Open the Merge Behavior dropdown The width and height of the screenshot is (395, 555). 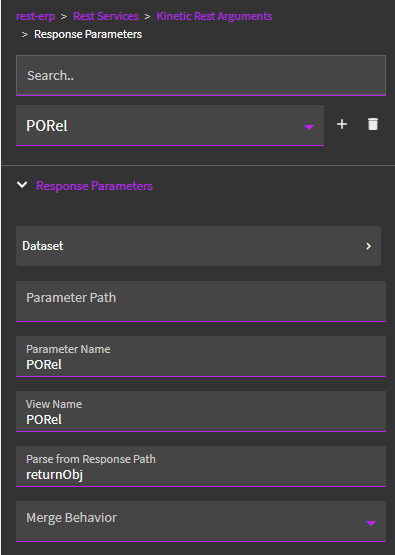[x=201, y=521]
